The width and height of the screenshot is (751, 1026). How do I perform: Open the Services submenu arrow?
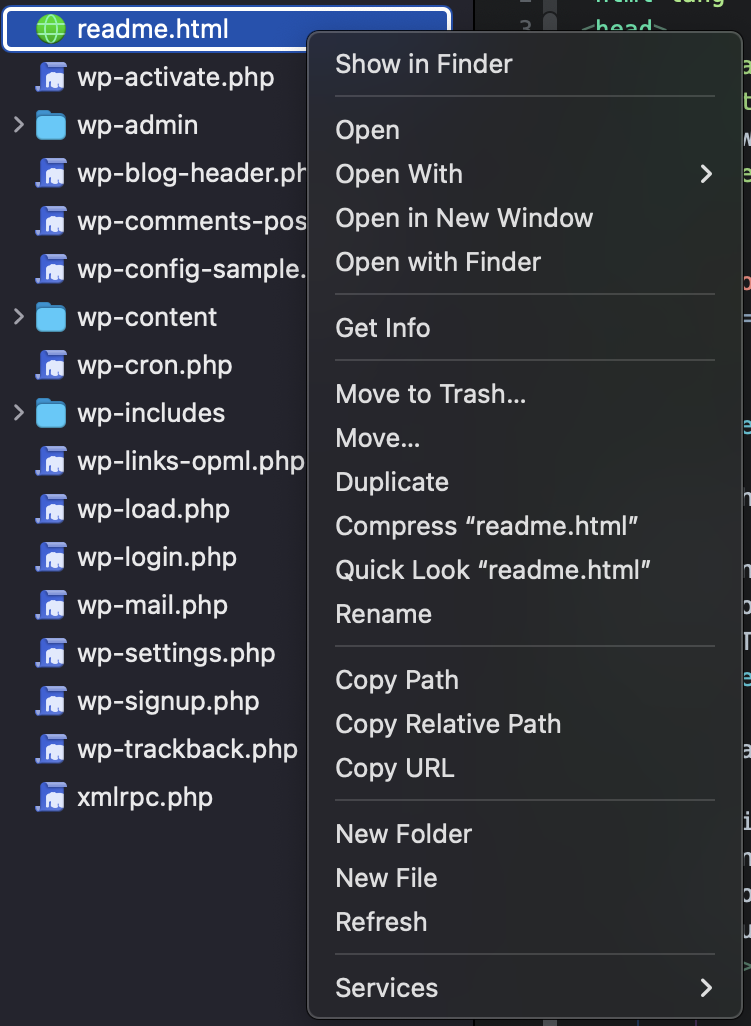point(706,988)
